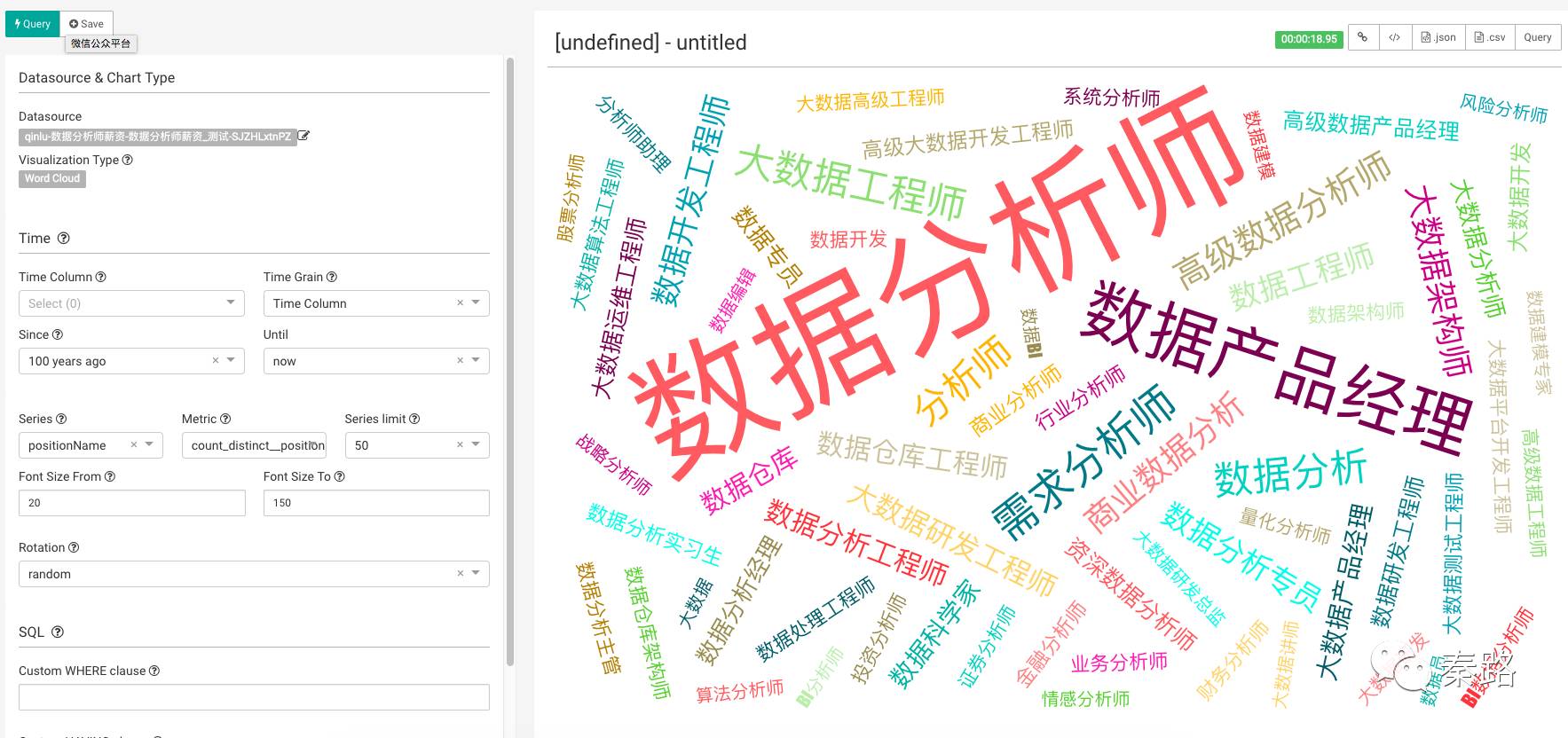Clear the Time Grain selection

(460, 303)
